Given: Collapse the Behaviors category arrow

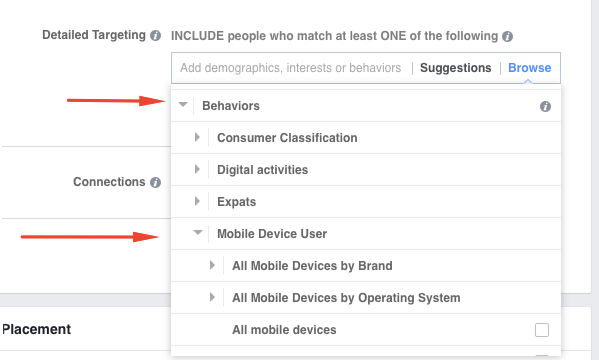Looking at the screenshot, I should (183, 105).
